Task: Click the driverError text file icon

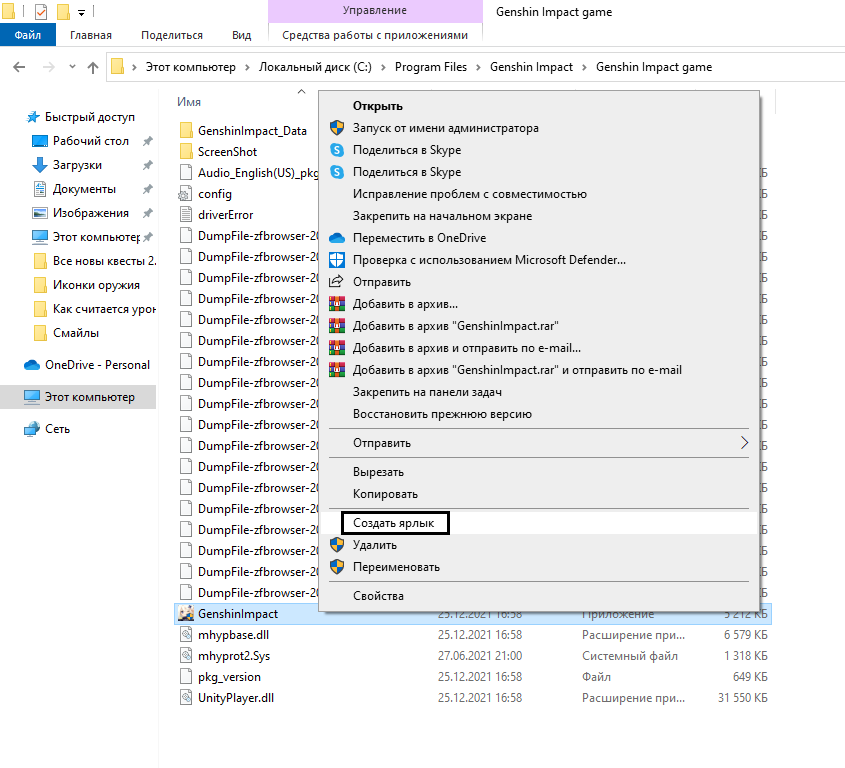Action: pyautogui.click(x=185, y=215)
